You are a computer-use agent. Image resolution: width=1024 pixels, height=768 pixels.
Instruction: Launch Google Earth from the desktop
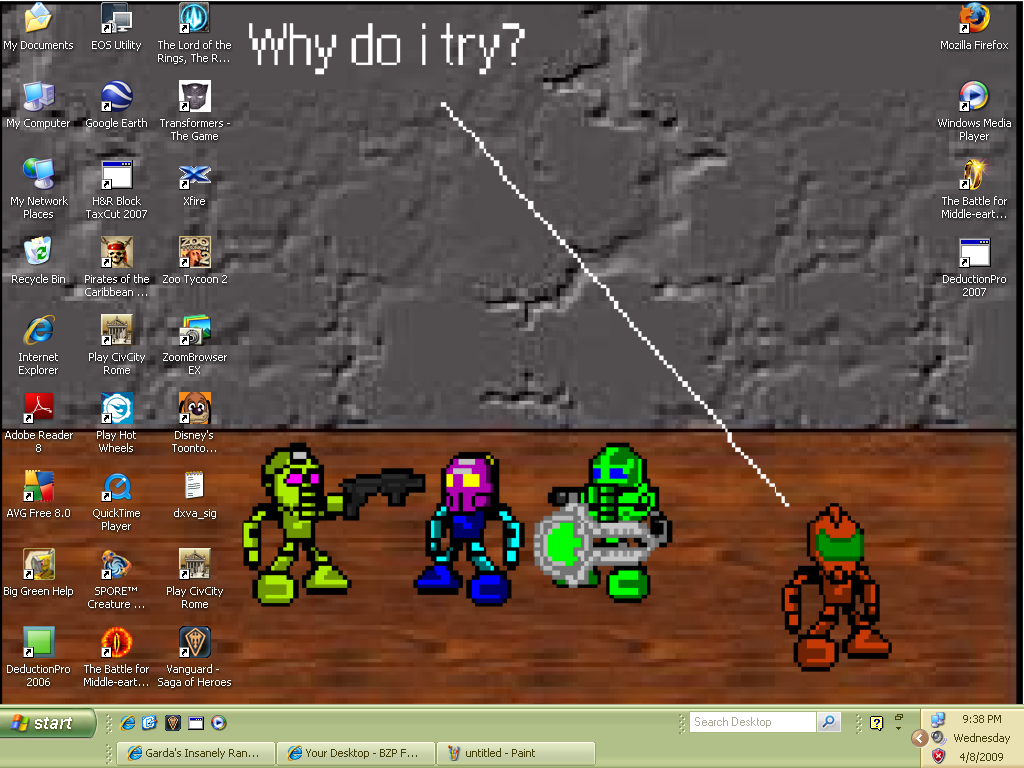pyautogui.click(x=116, y=95)
